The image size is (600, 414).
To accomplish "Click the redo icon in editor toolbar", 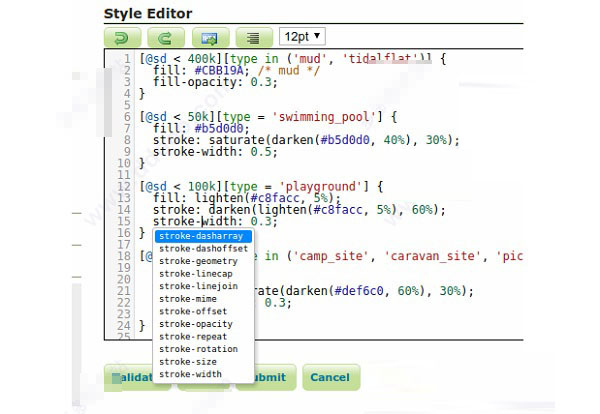I will [x=166, y=37].
